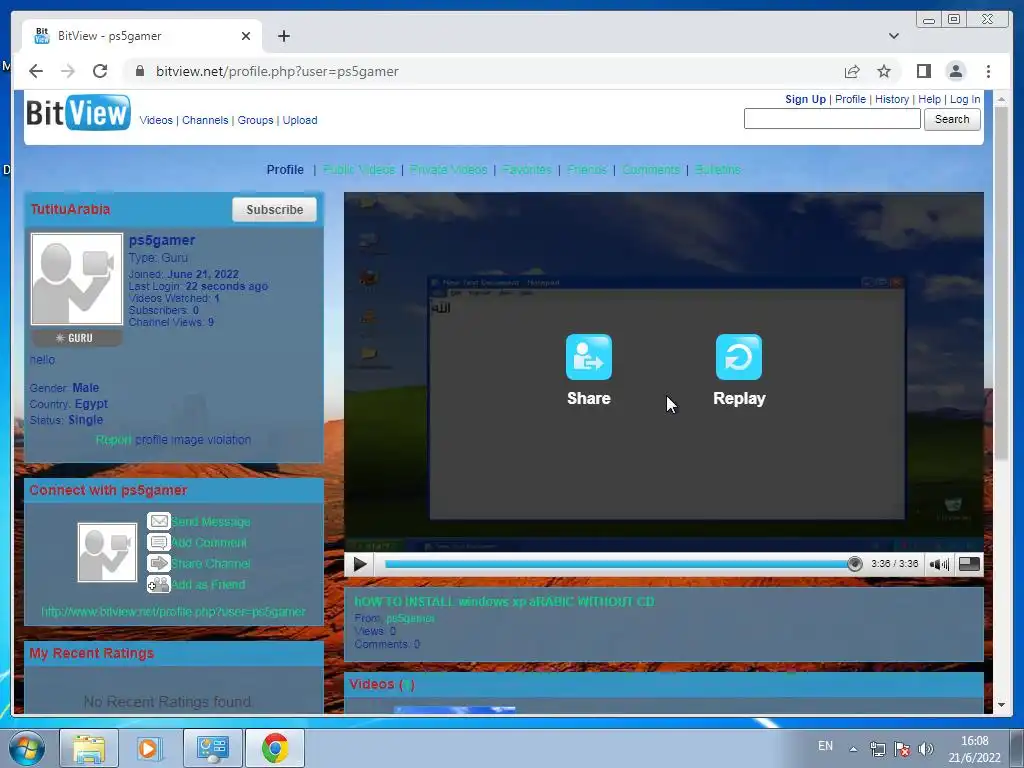Switch to Public Videos tab
The width and height of the screenshot is (1024, 768).
click(359, 170)
